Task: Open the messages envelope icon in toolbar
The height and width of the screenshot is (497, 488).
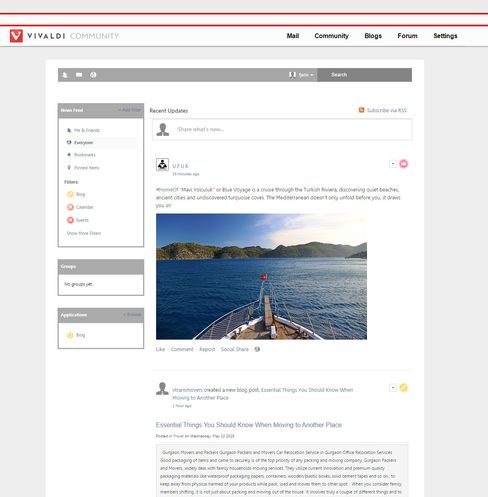Action: (79, 75)
